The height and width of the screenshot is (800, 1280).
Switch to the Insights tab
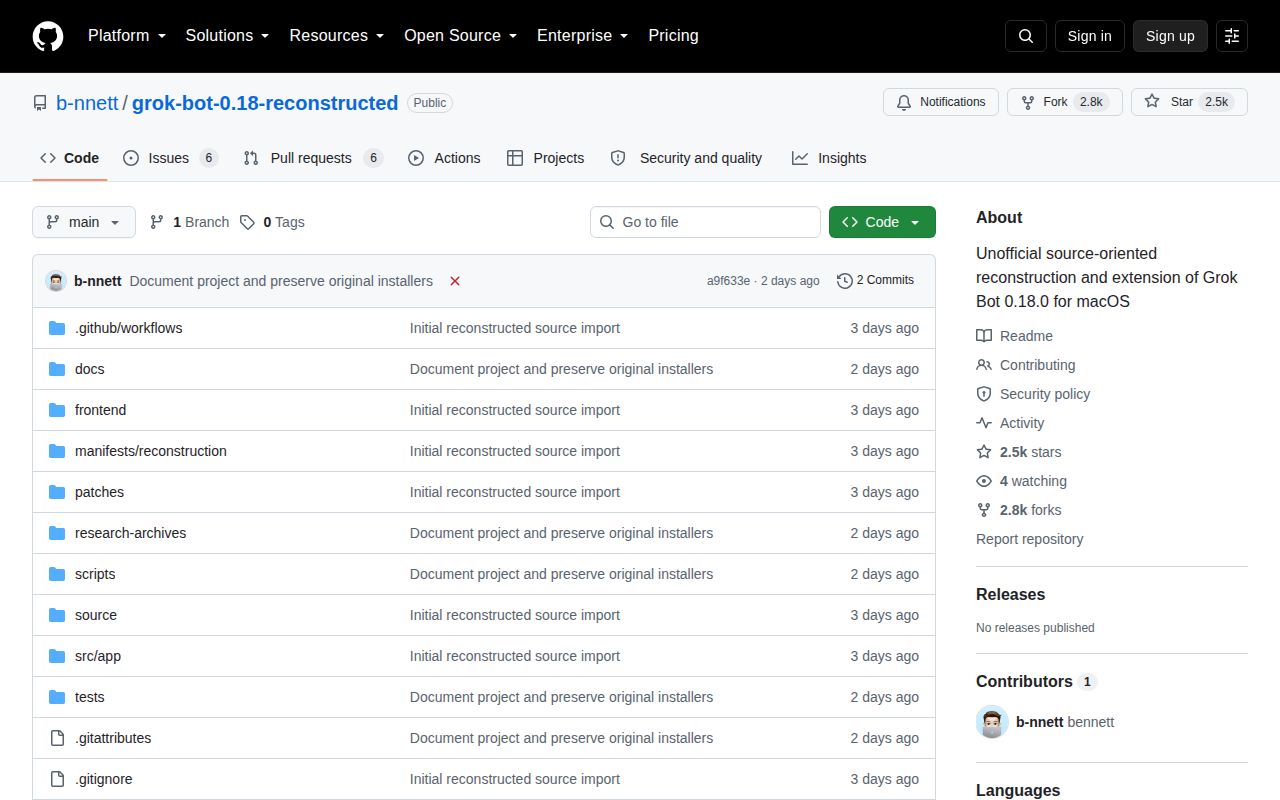pyautogui.click(x=829, y=158)
